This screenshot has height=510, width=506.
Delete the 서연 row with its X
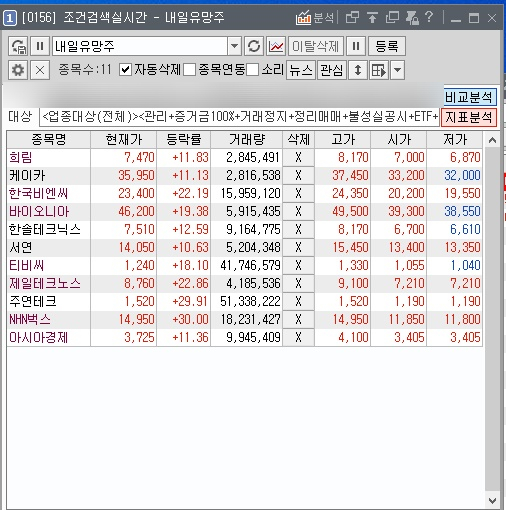point(298,247)
